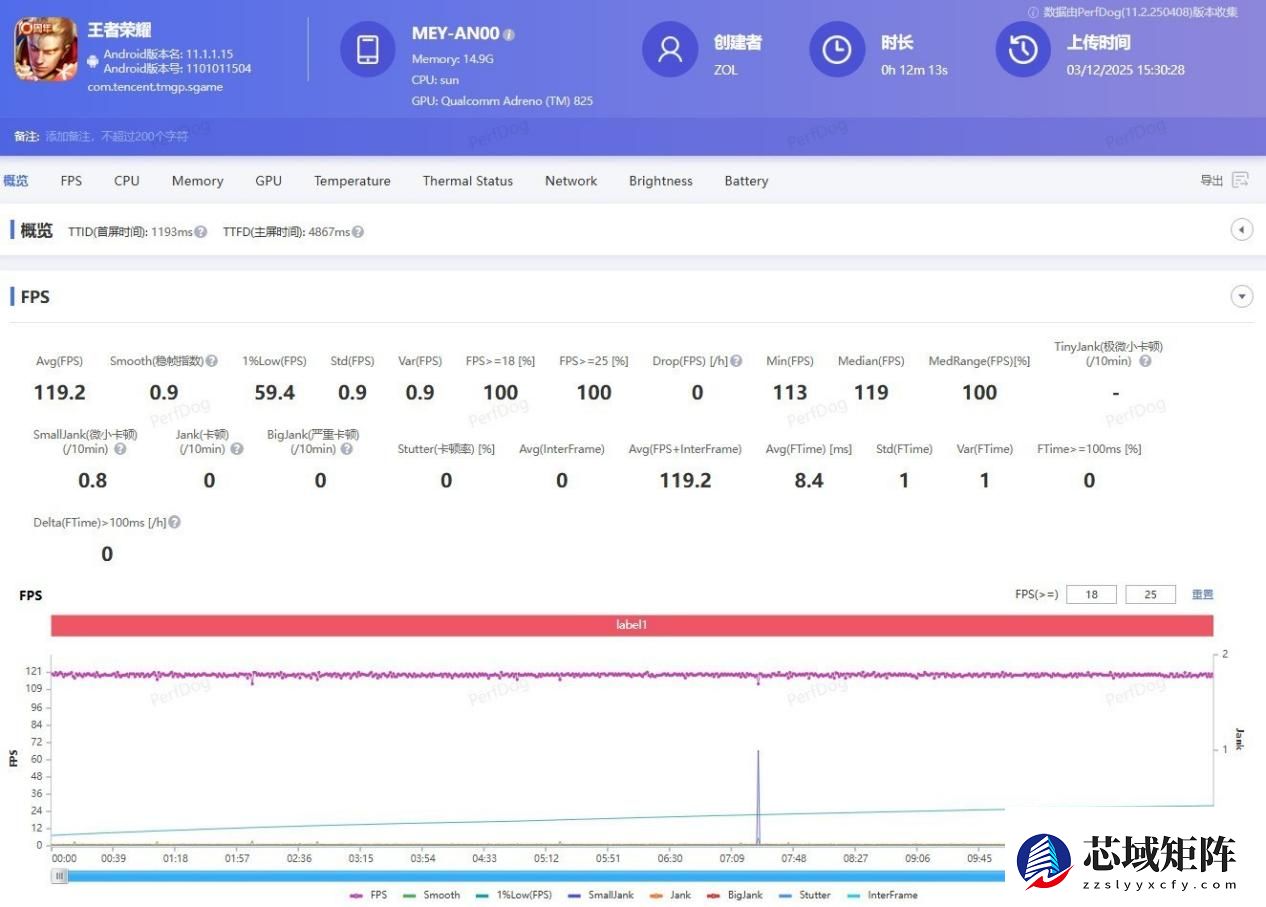Click the info icon beside MEY-AN00
The height and width of the screenshot is (907, 1266).
(x=509, y=35)
